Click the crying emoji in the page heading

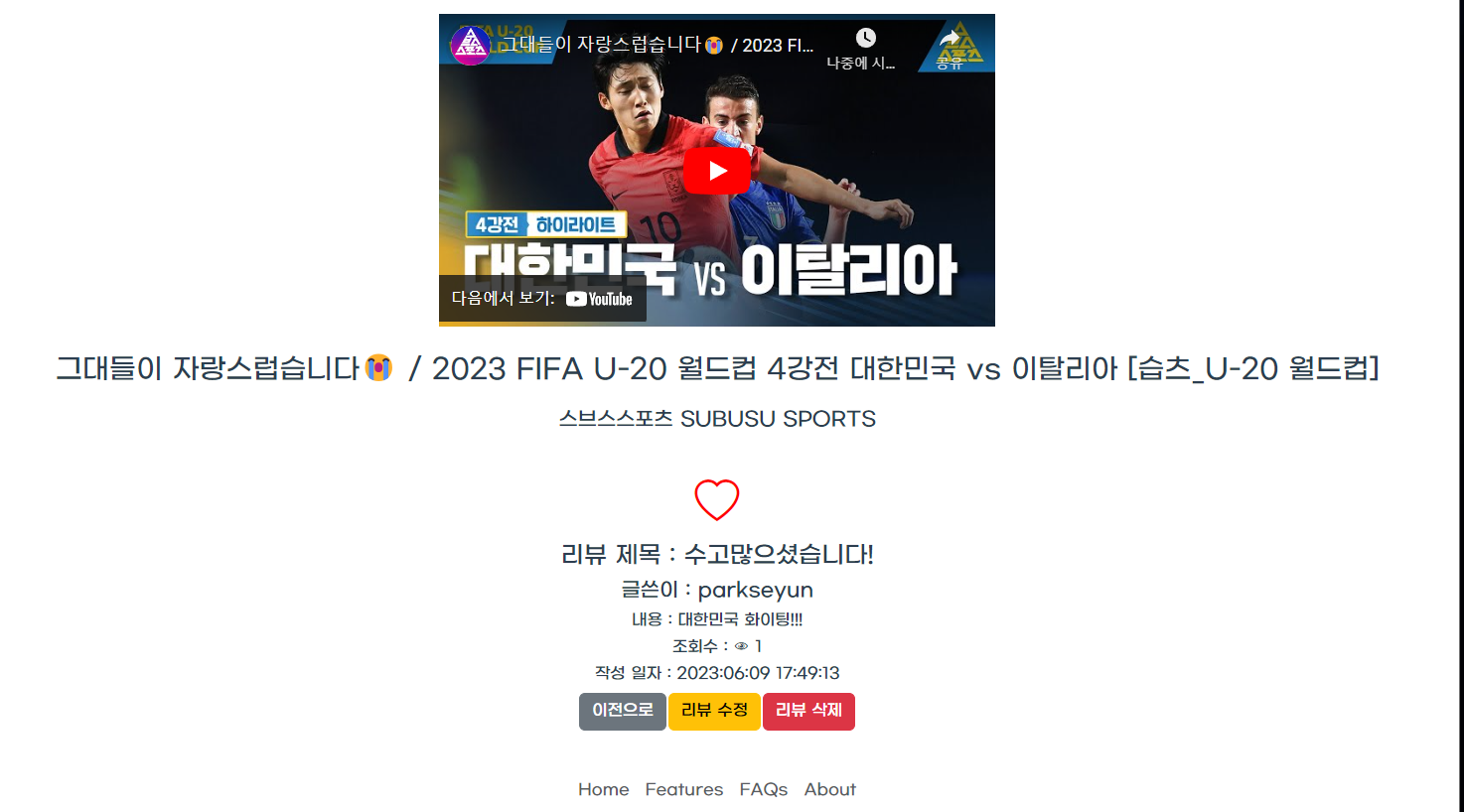tap(378, 367)
